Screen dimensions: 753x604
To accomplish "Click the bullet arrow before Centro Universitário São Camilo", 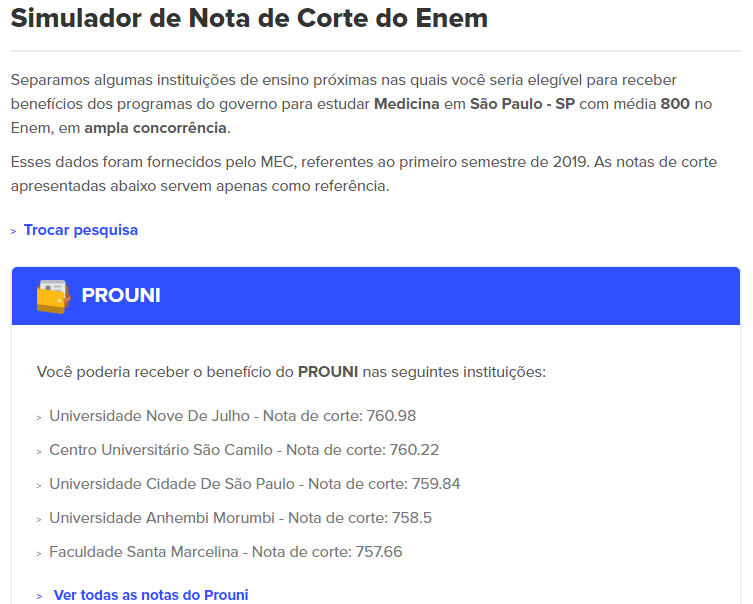I will pos(39,452).
